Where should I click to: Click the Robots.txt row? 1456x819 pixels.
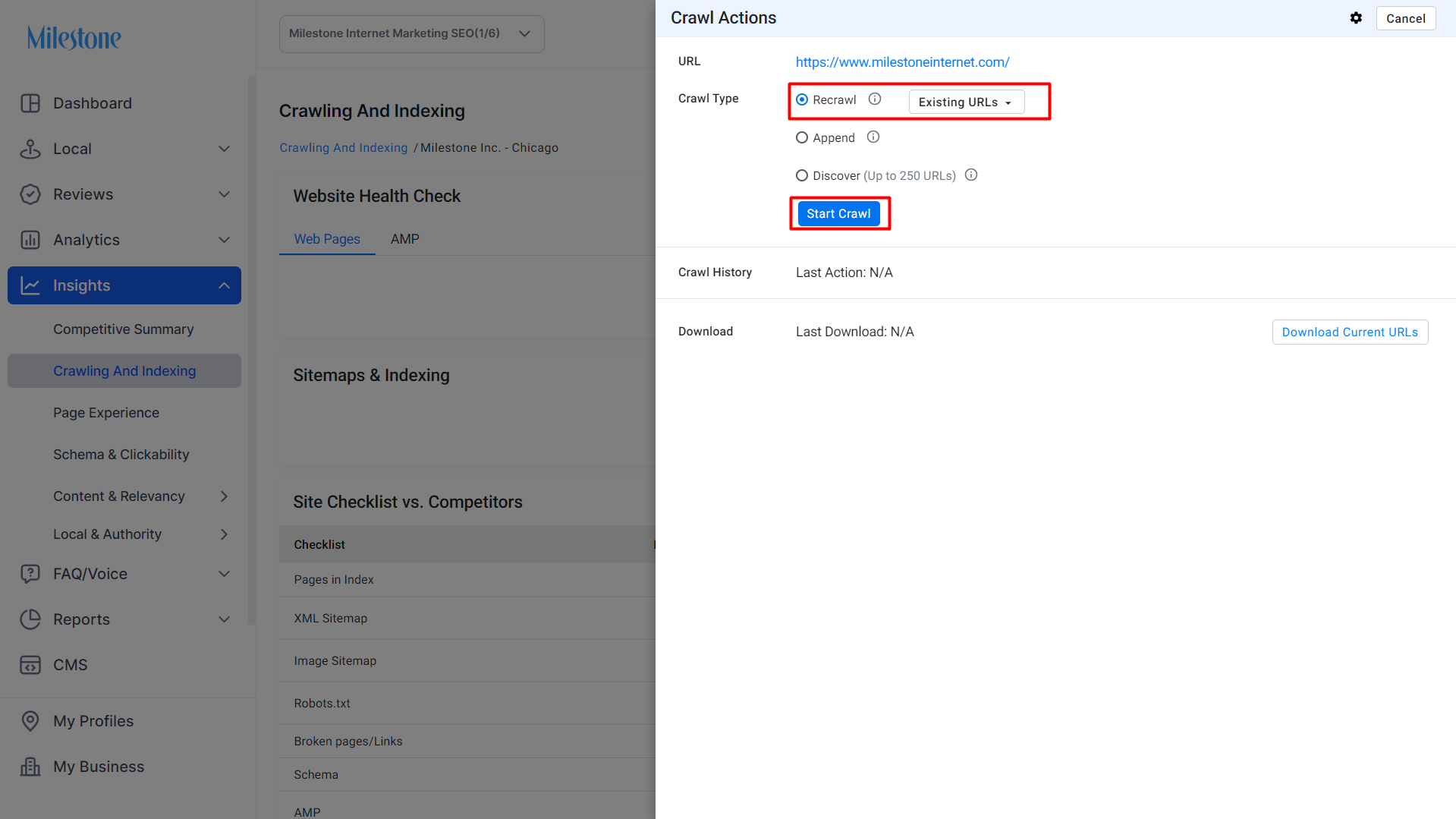[x=467, y=704]
